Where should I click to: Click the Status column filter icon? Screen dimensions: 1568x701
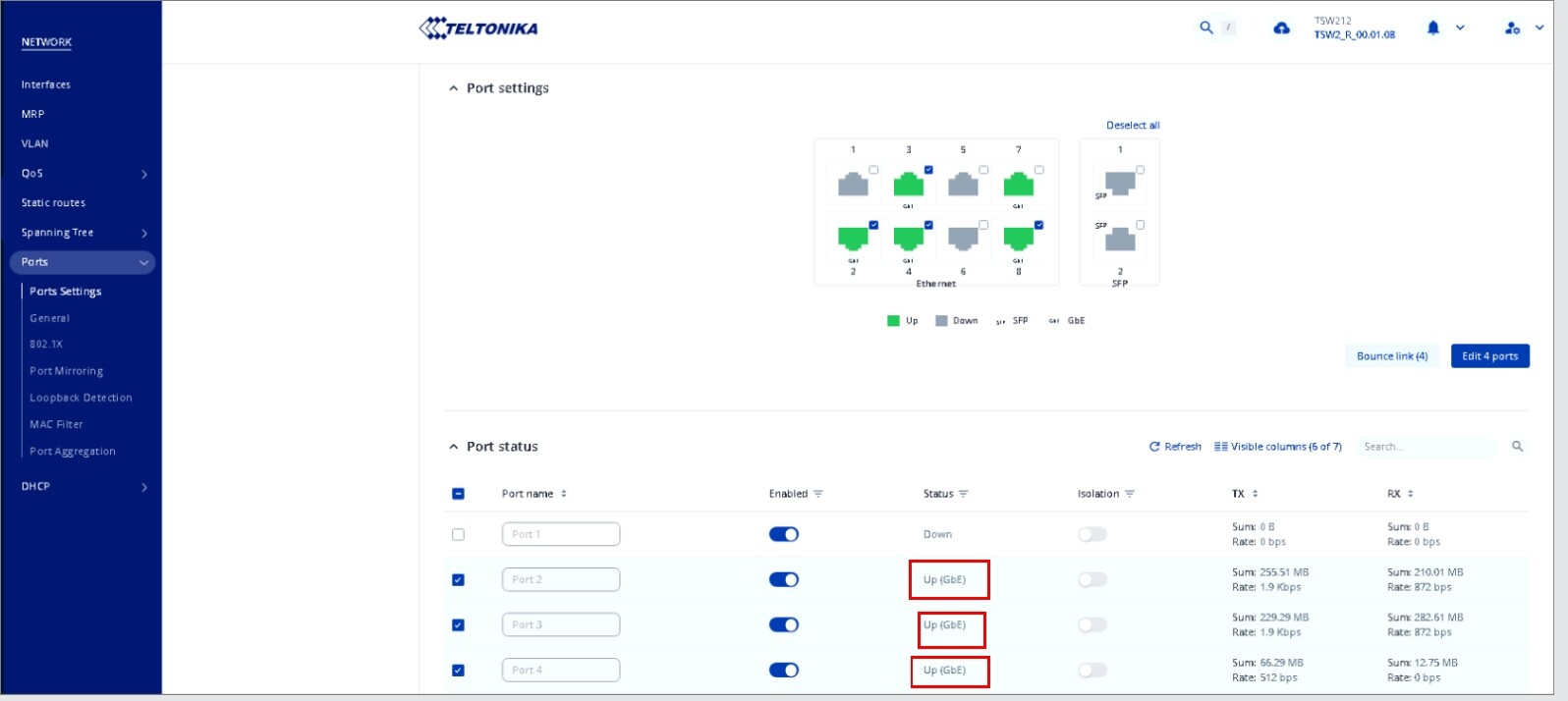point(963,494)
